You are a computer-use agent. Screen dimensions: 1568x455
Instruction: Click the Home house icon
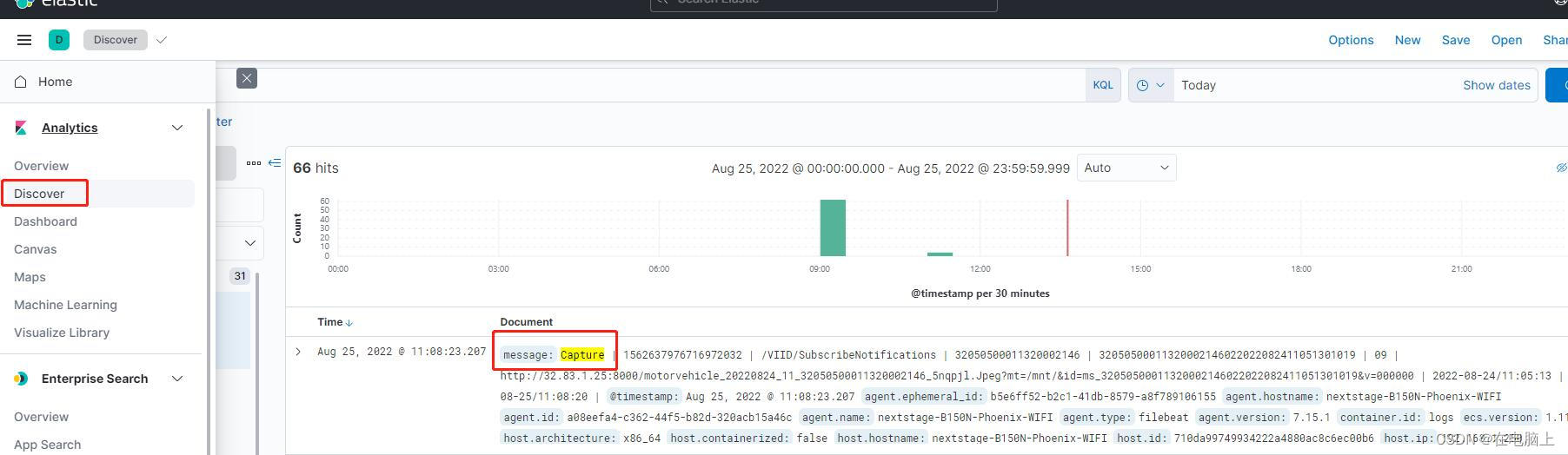pos(21,82)
